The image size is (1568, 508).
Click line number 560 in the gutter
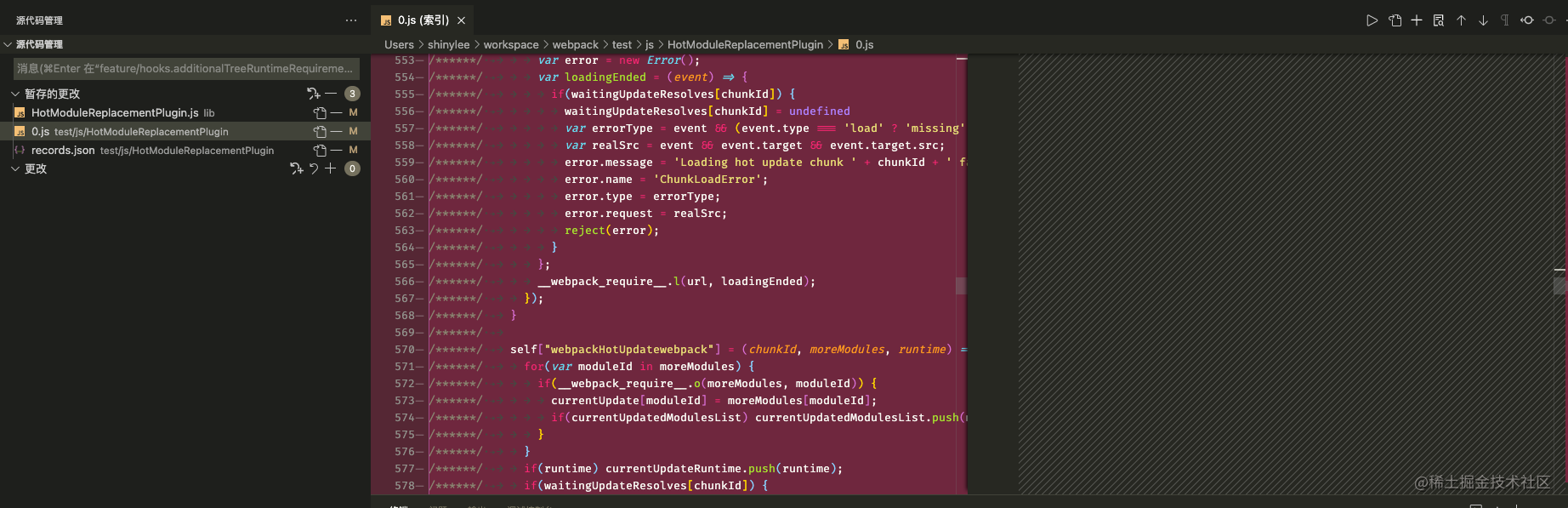[405, 180]
